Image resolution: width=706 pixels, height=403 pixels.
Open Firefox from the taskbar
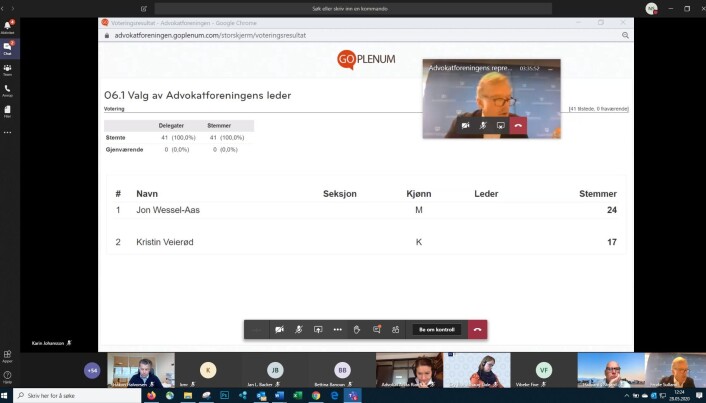pyautogui.click(x=151, y=396)
